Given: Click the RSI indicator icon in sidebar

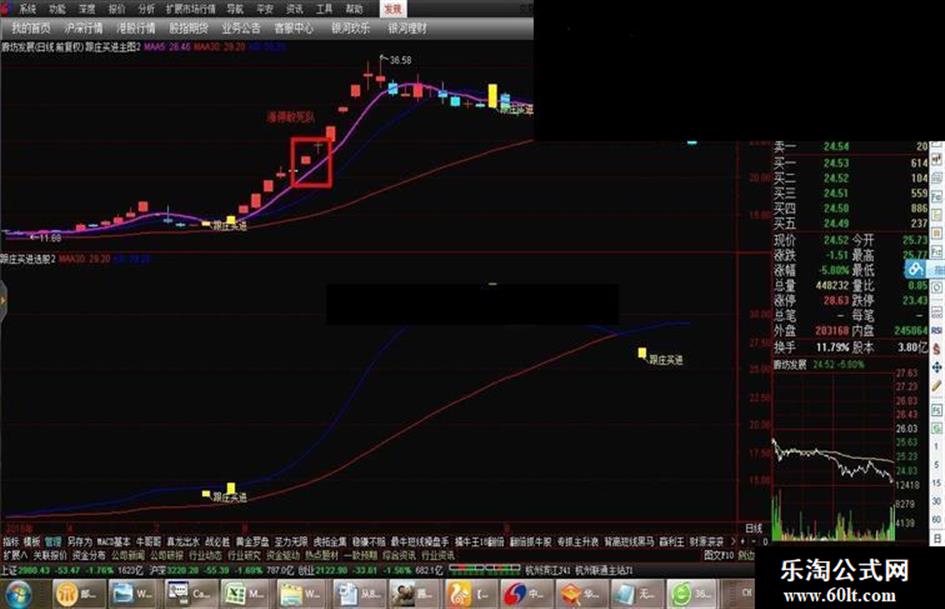Looking at the screenshot, I should pos(937,330).
